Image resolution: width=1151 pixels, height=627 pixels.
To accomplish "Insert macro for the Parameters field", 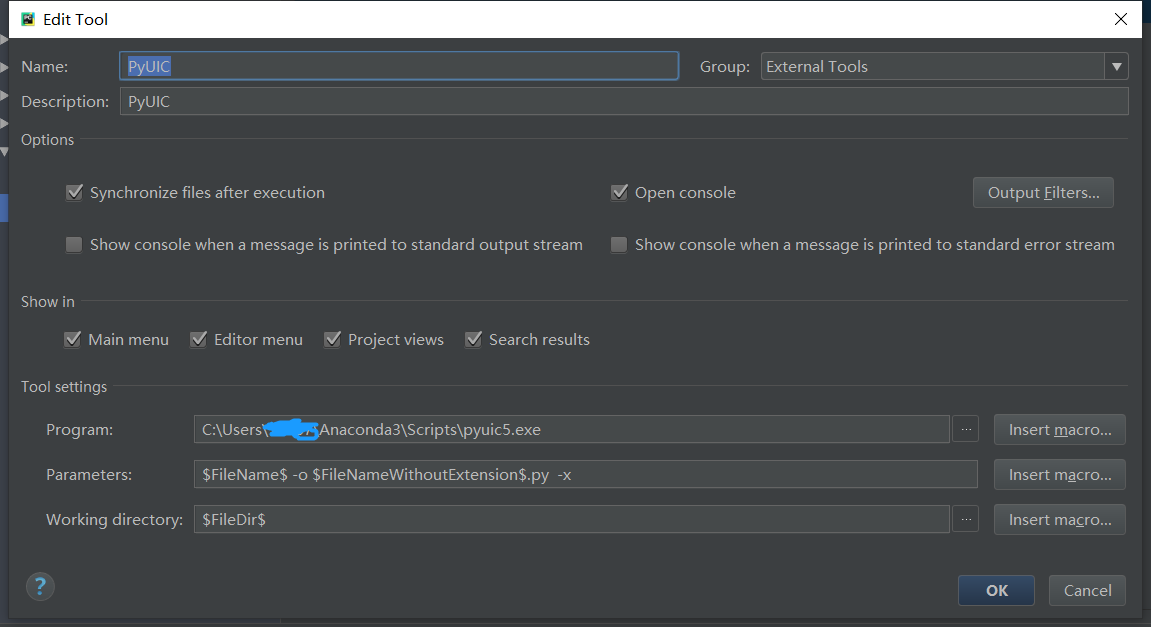I will point(1059,475).
